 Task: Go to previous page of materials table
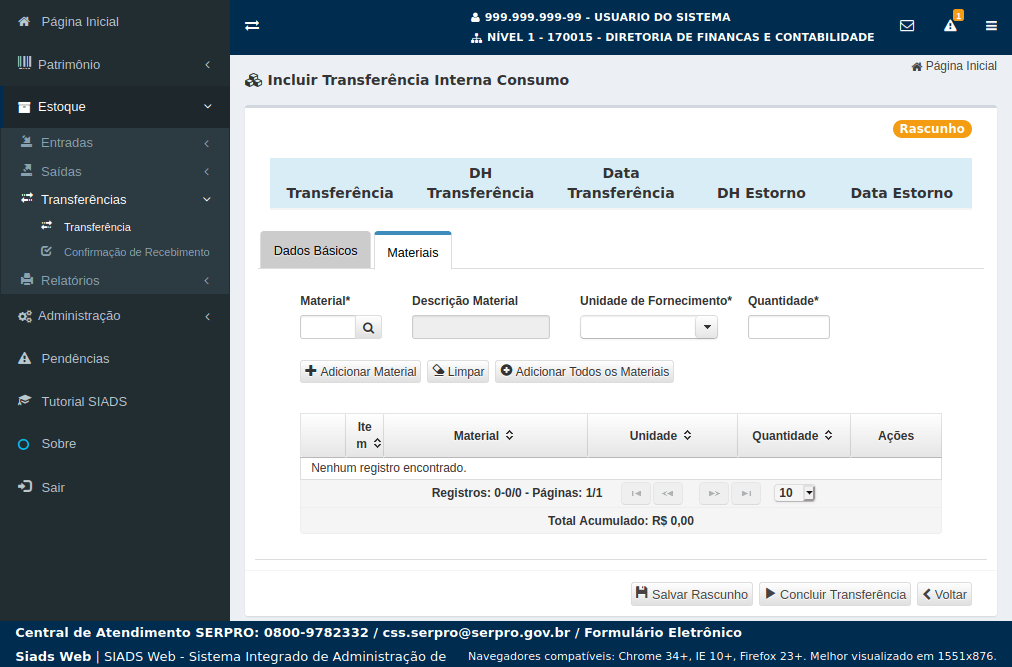coord(667,493)
